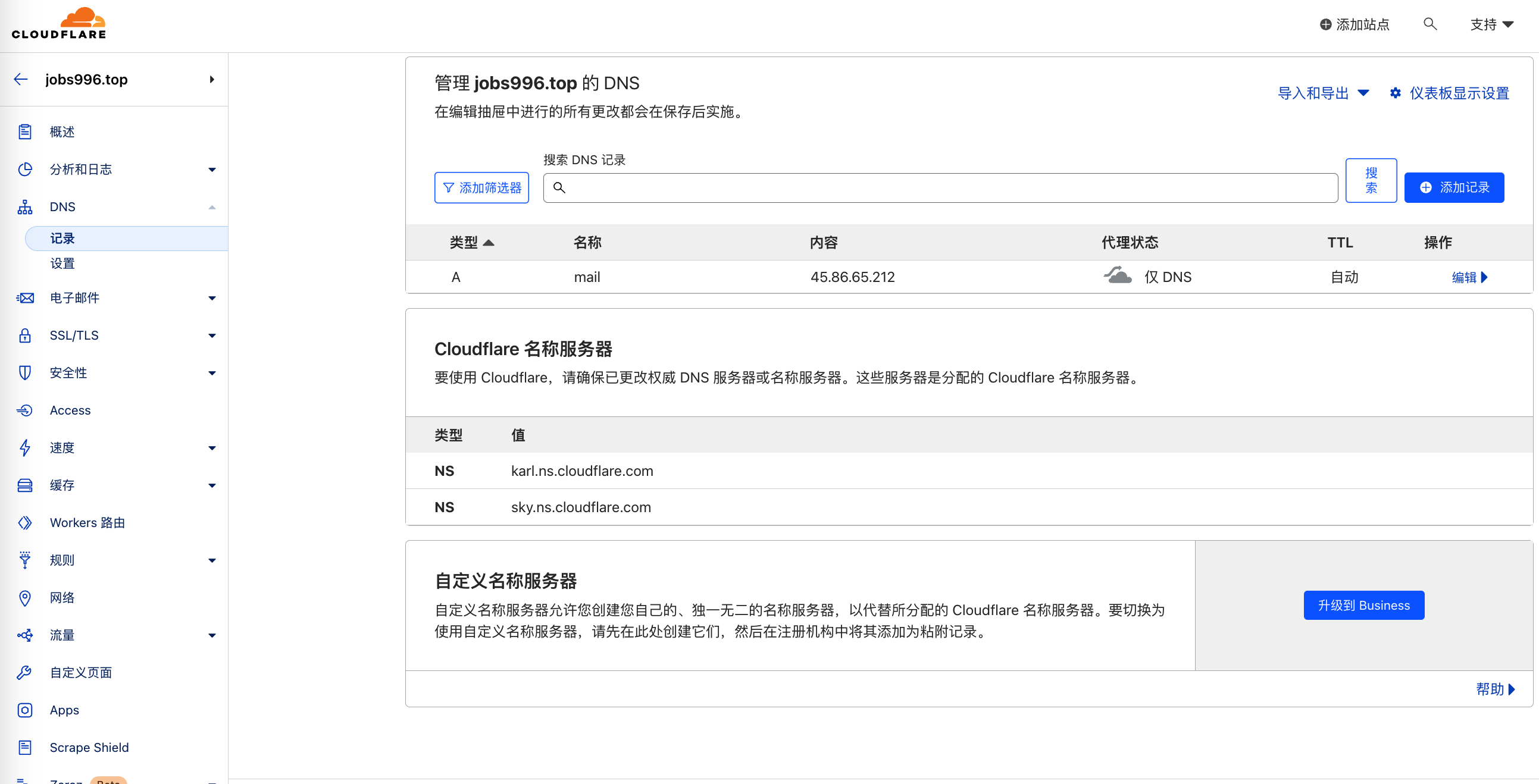Click the 安全性 shield icon

pos(24,373)
